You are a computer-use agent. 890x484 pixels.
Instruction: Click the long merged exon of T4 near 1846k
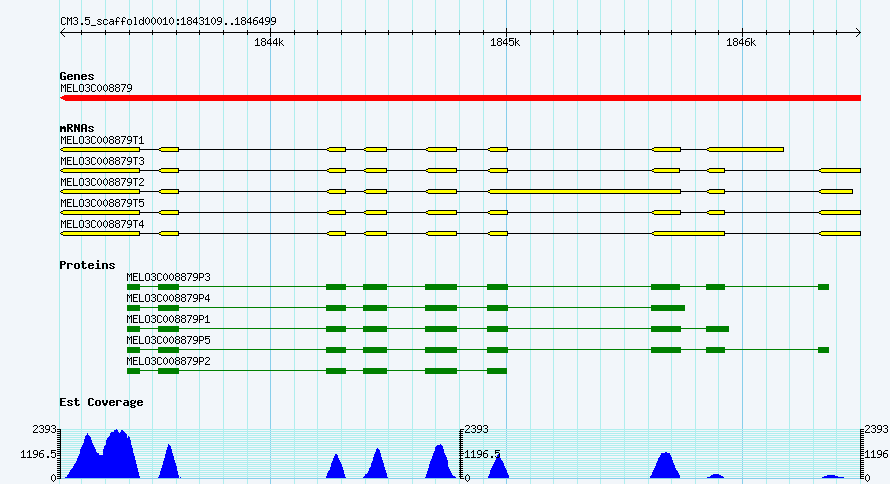click(689, 234)
